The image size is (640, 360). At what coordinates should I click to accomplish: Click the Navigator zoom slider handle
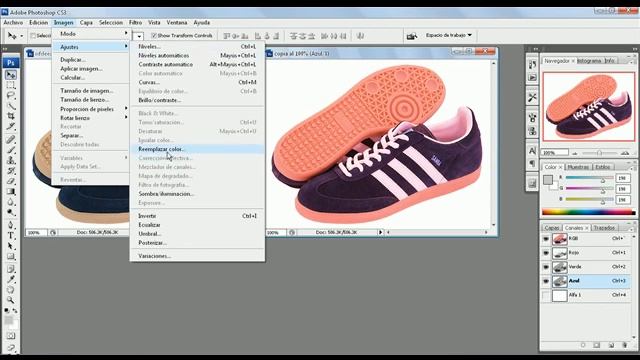pyautogui.click(x=599, y=153)
